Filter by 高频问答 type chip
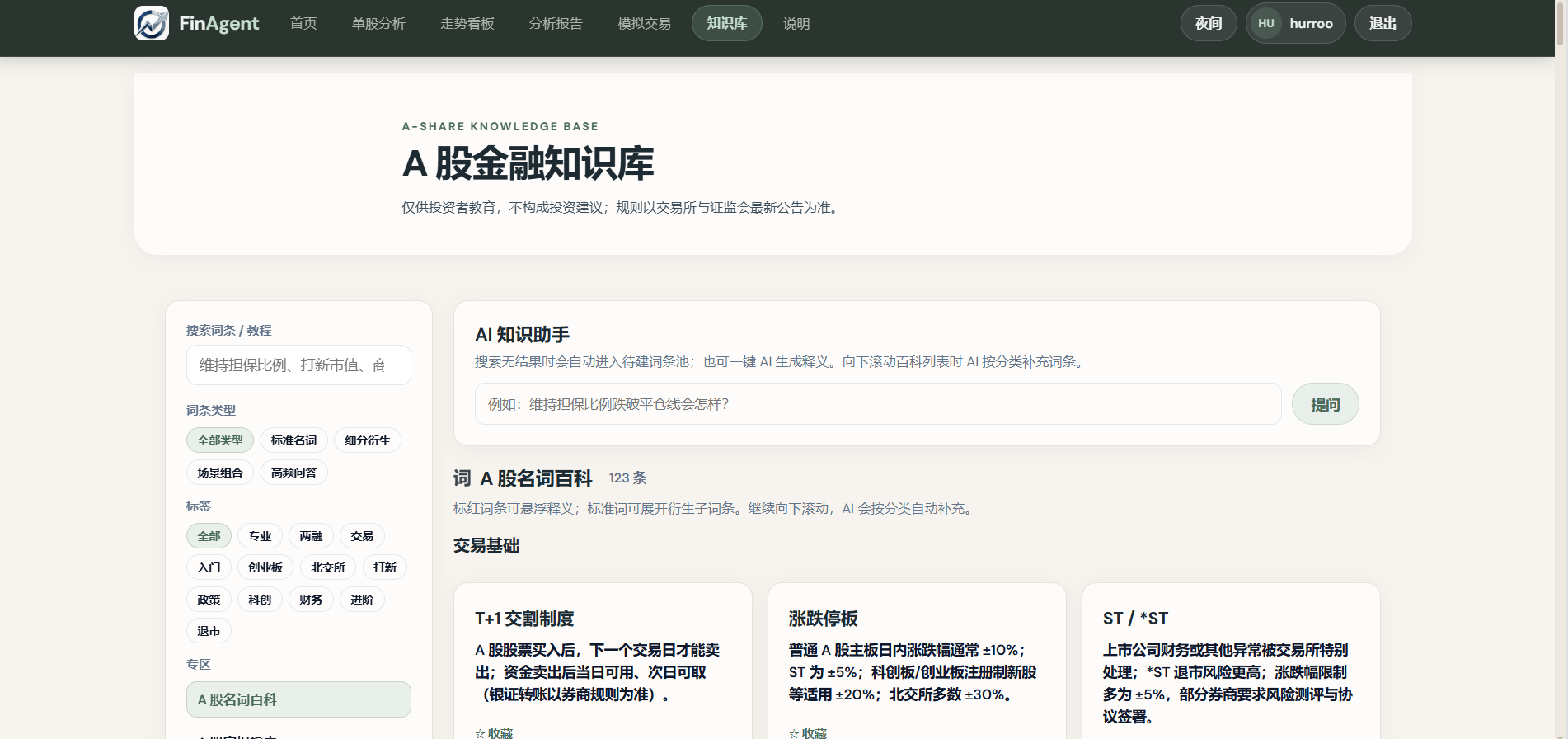Viewport: 1568px width, 739px height. click(x=294, y=473)
